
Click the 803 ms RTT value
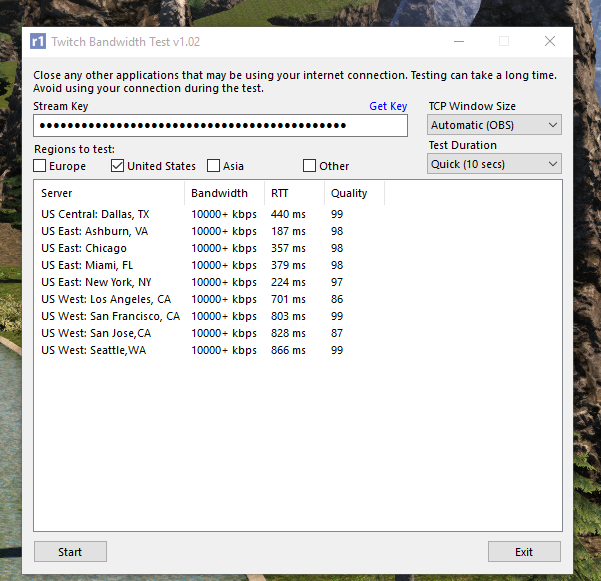[288, 316]
